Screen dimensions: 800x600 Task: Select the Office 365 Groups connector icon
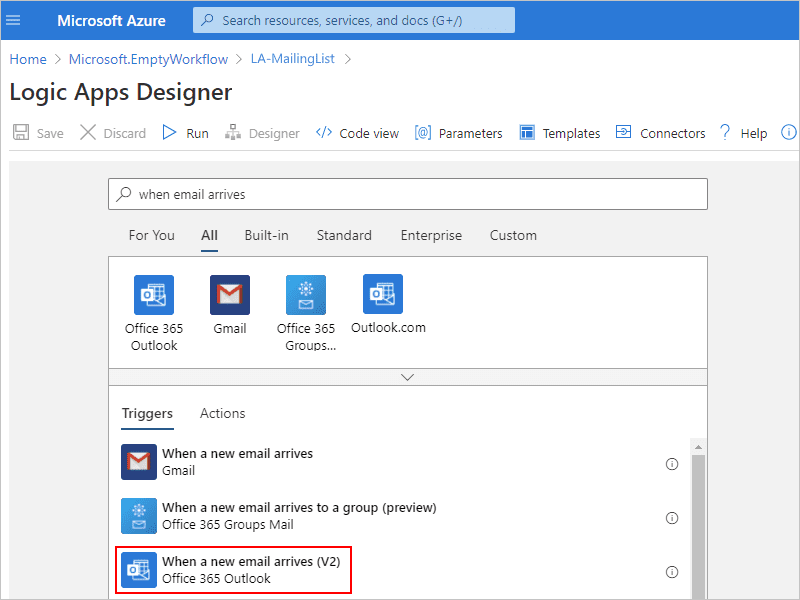(306, 295)
